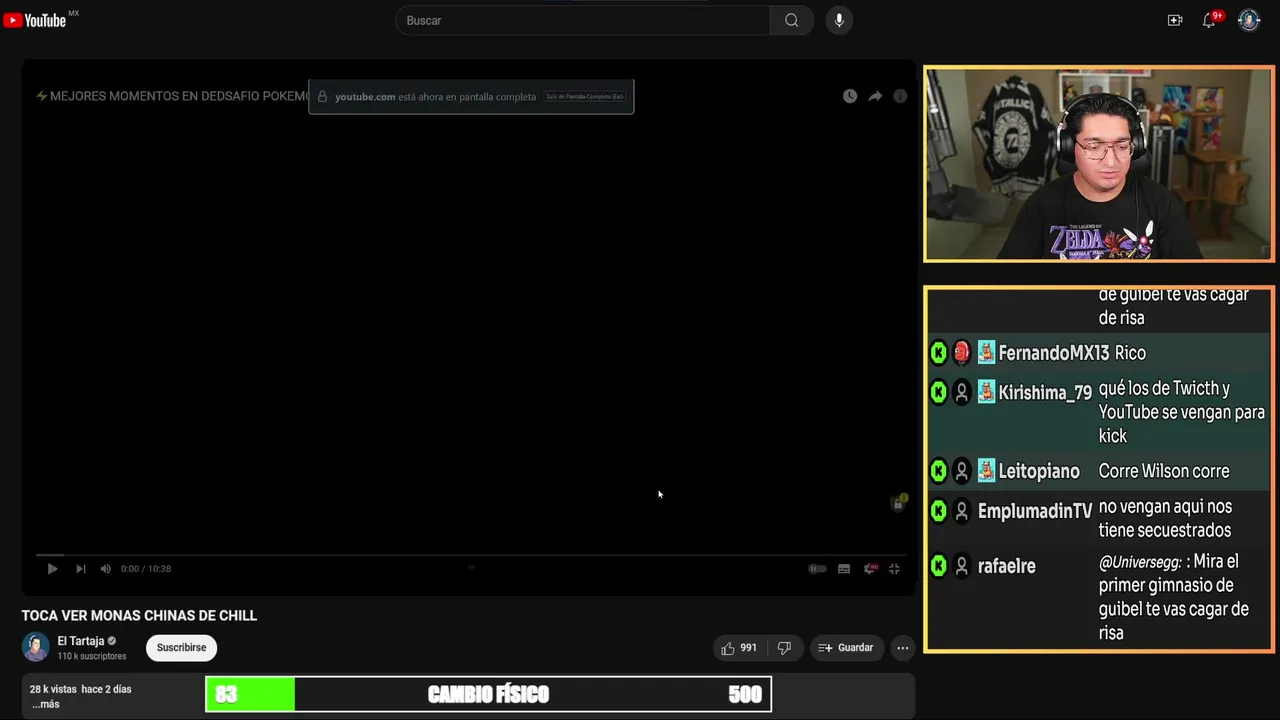Image resolution: width=1280 pixels, height=720 pixels.
Task: Click the share arrow on the video
Action: click(x=875, y=96)
